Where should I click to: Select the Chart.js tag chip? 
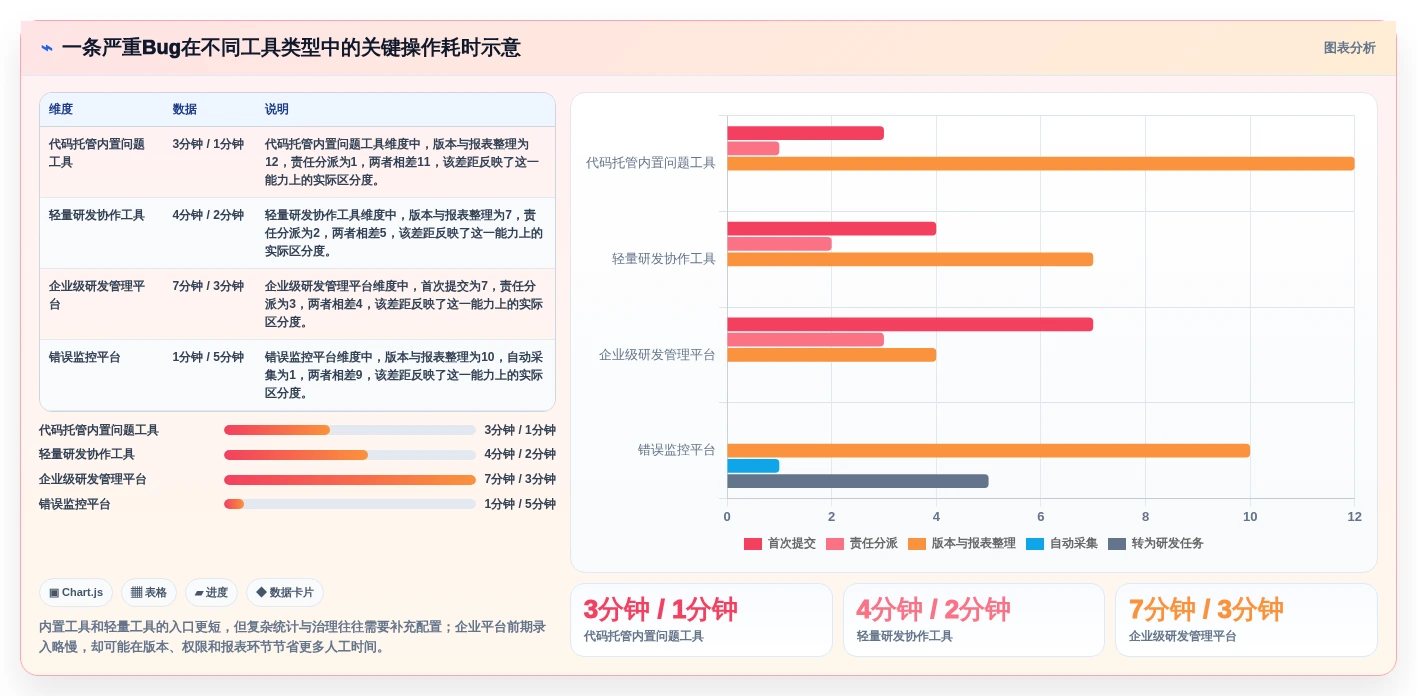point(76,592)
